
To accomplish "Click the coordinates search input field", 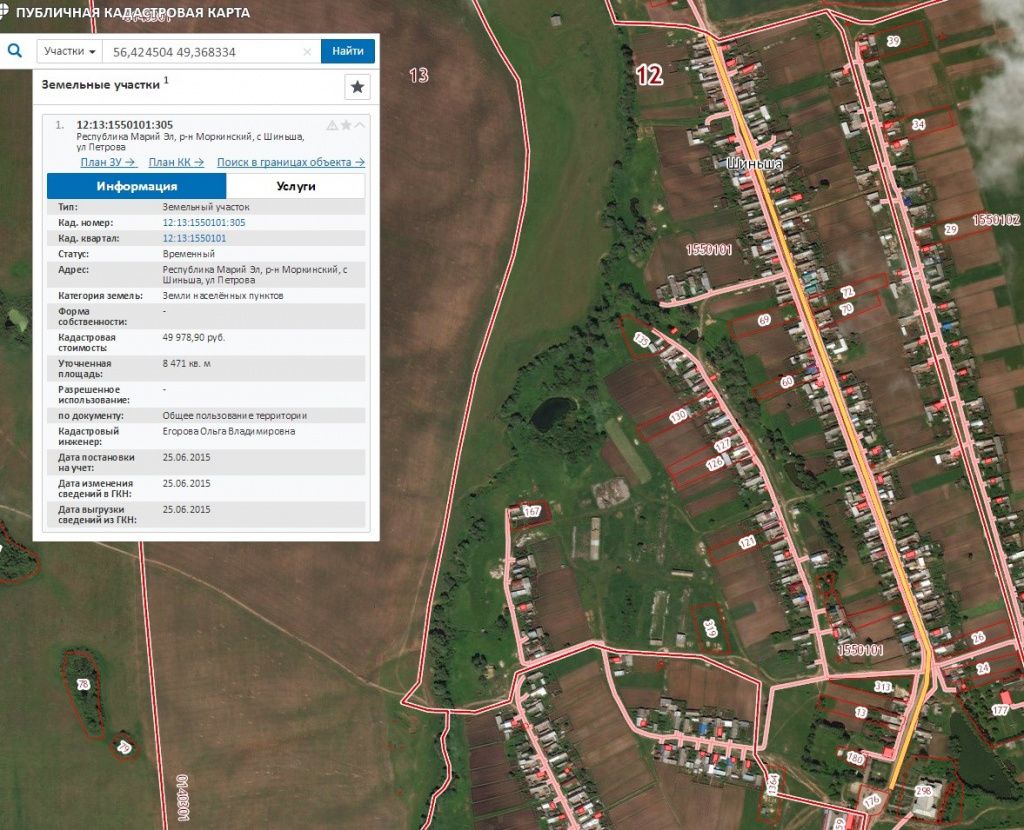I will pyautogui.click(x=205, y=52).
